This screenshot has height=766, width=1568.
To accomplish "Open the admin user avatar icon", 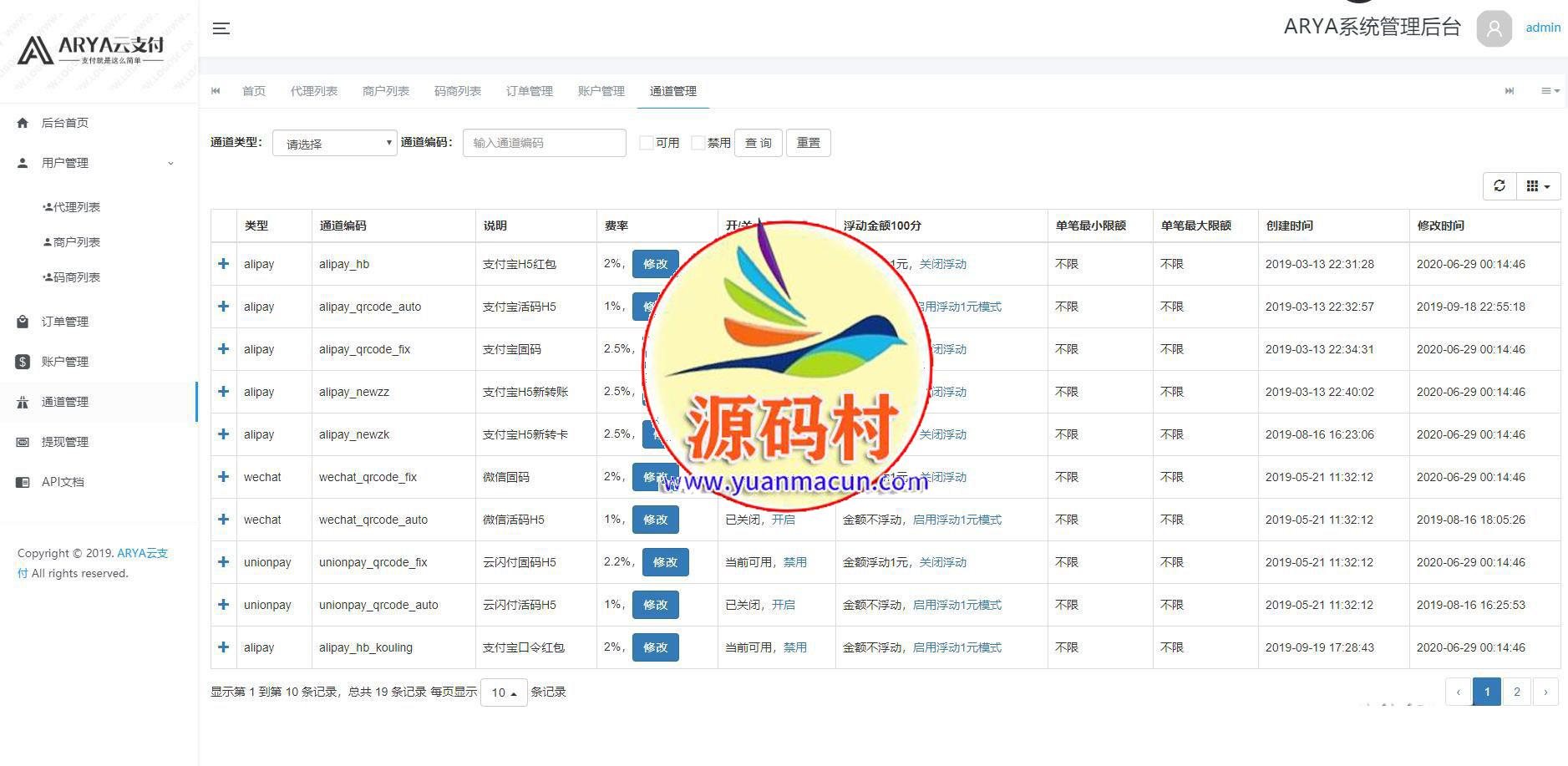I will 1494,29.
